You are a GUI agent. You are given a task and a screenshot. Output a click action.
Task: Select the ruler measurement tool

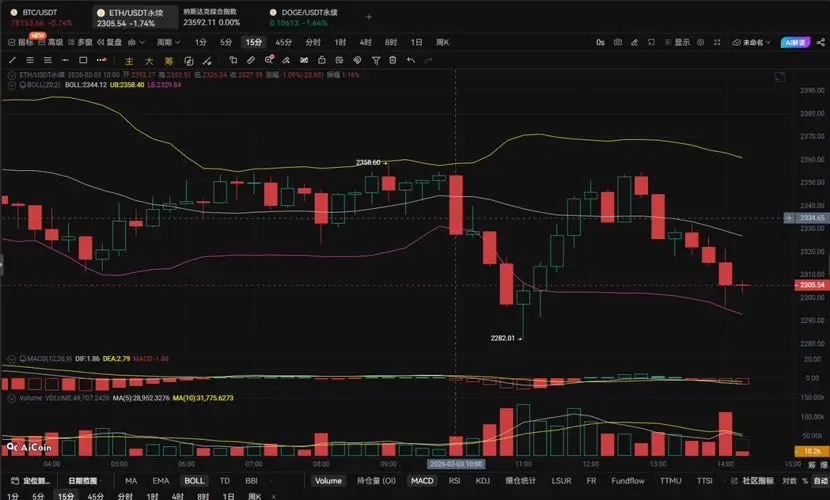coord(251,60)
